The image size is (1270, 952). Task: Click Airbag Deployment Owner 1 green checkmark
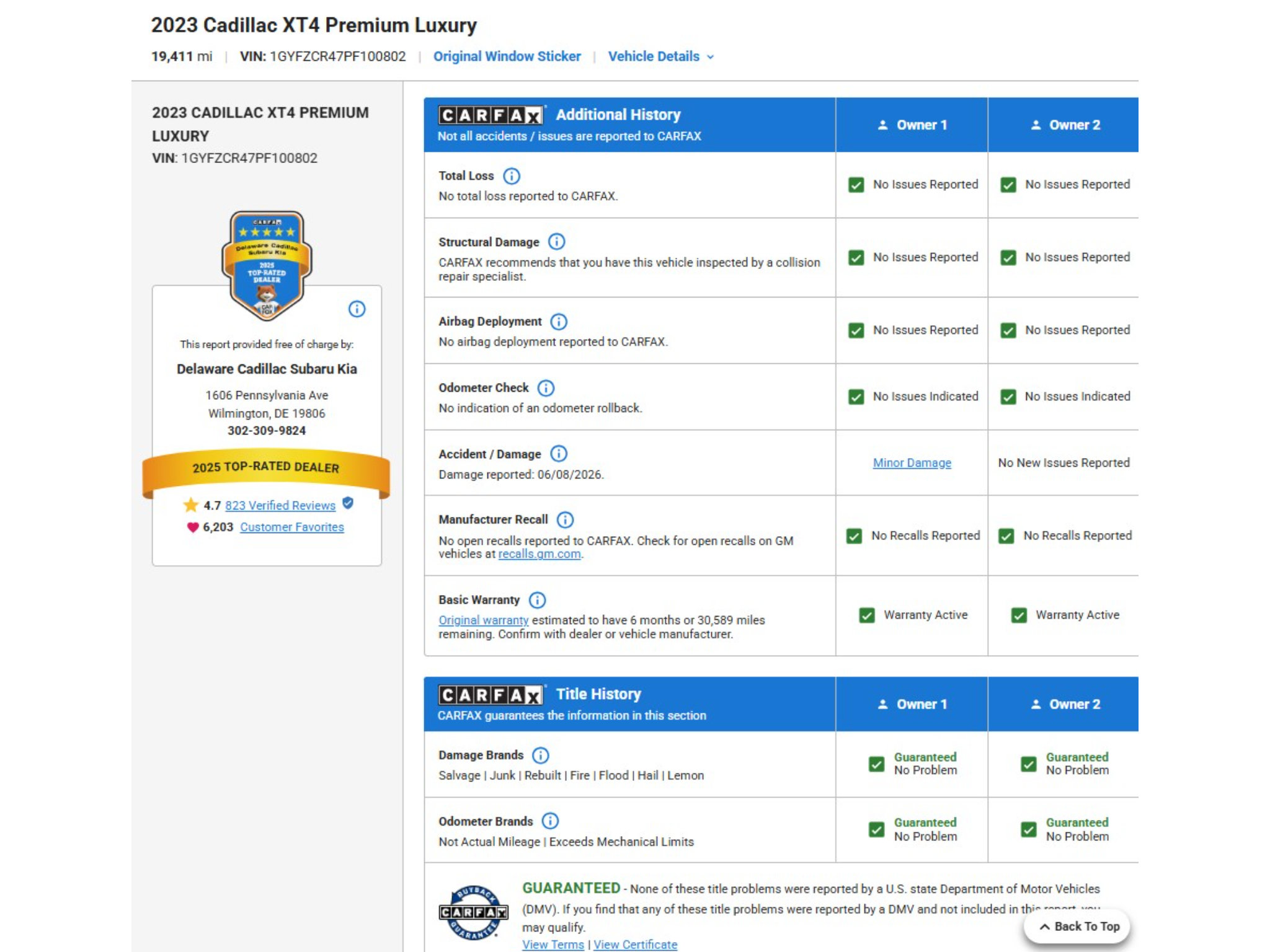[856, 330]
